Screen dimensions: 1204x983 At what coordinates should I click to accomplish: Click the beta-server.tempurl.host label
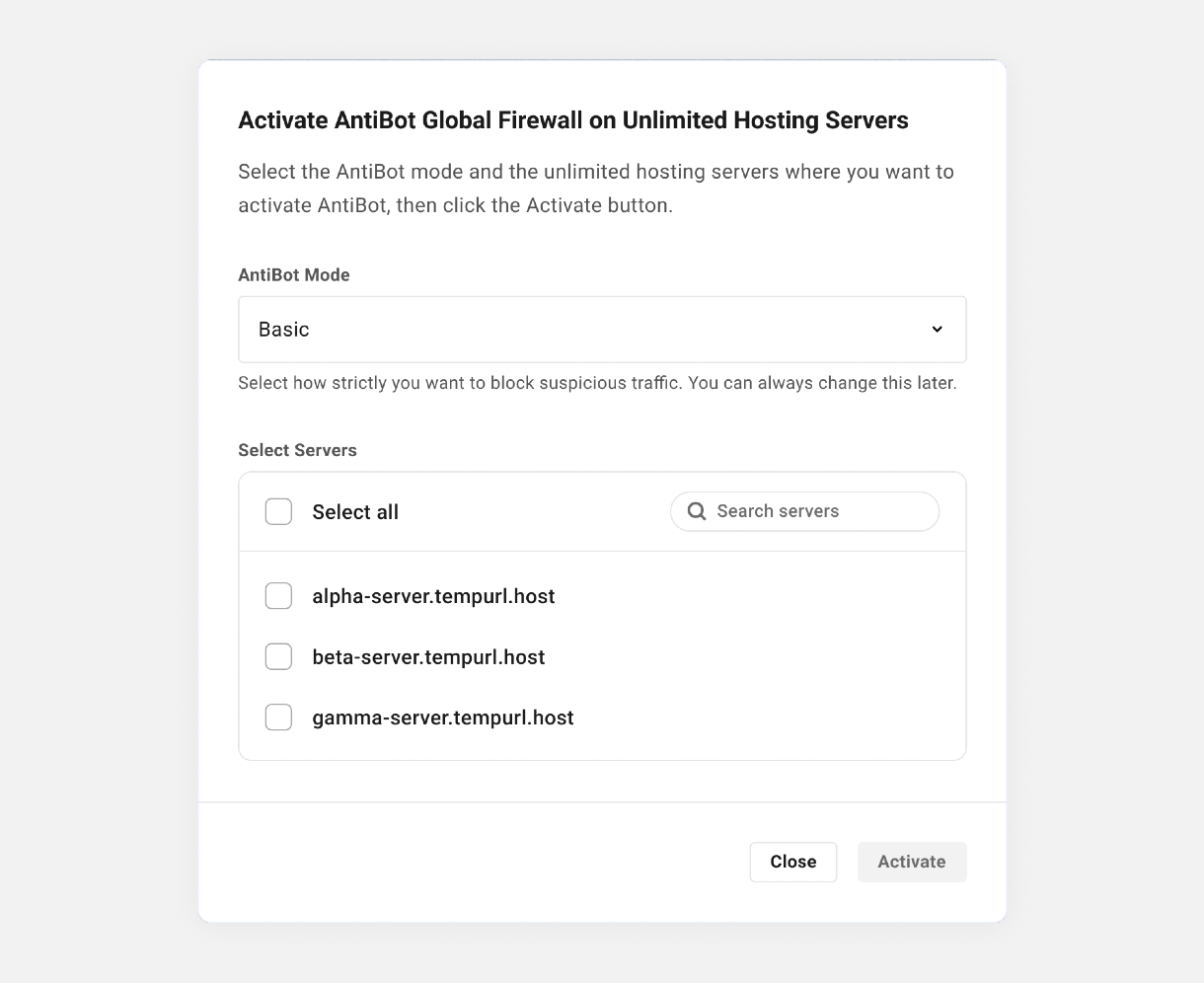pyautogui.click(x=428, y=657)
